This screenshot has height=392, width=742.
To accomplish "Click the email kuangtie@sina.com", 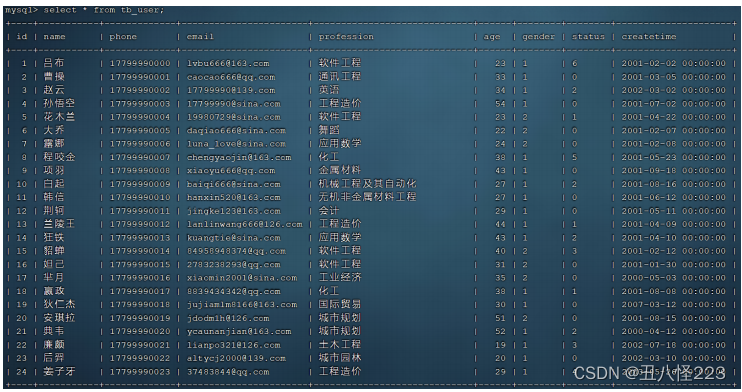I will [x=234, y=238].
